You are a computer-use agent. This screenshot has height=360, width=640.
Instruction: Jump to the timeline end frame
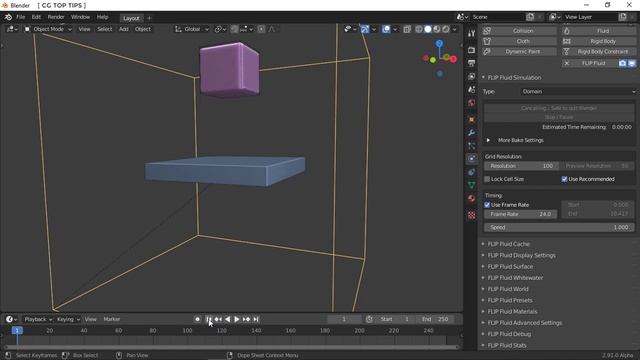(256, 319)
